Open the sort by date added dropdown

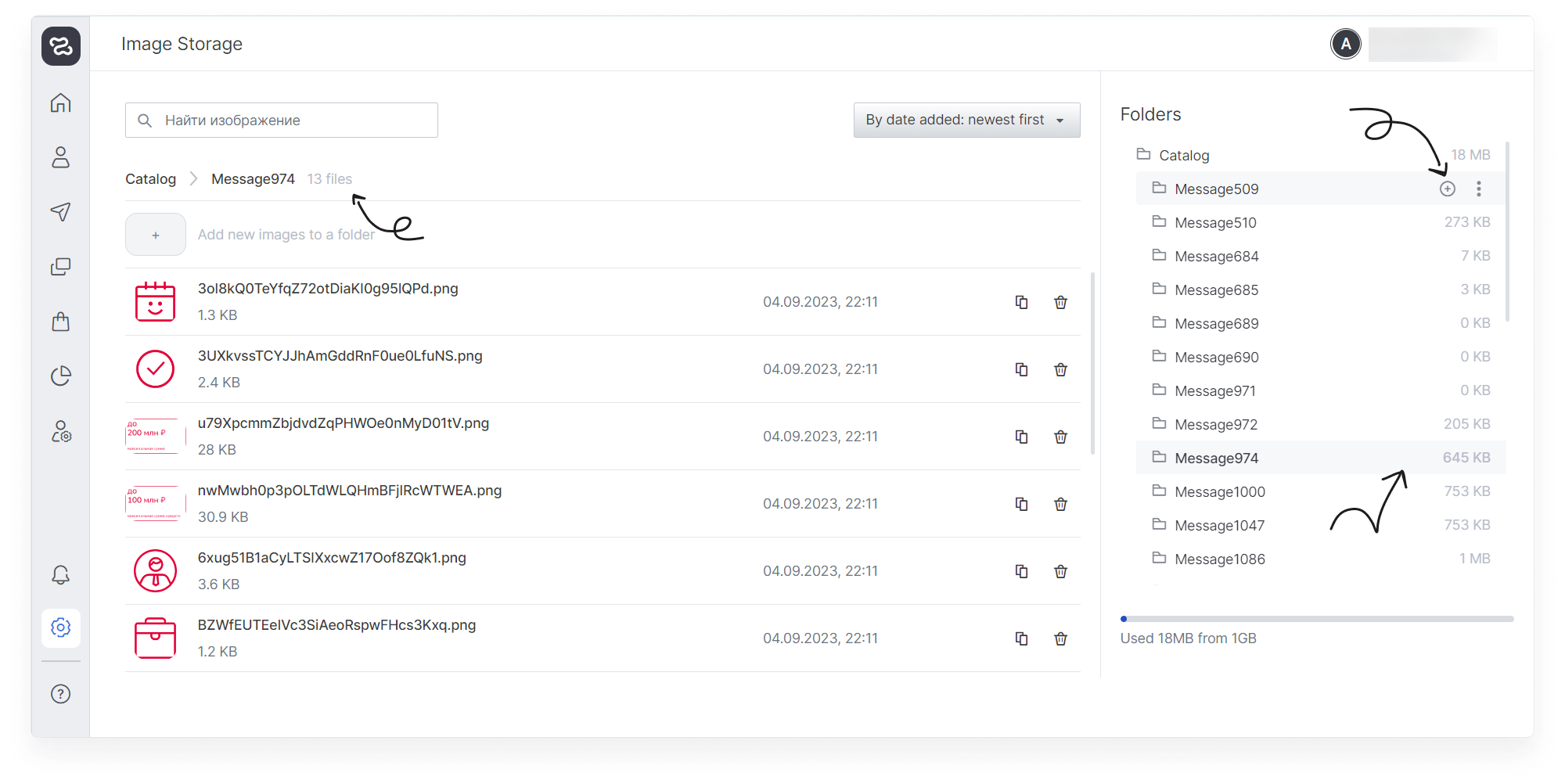point(966,120)
